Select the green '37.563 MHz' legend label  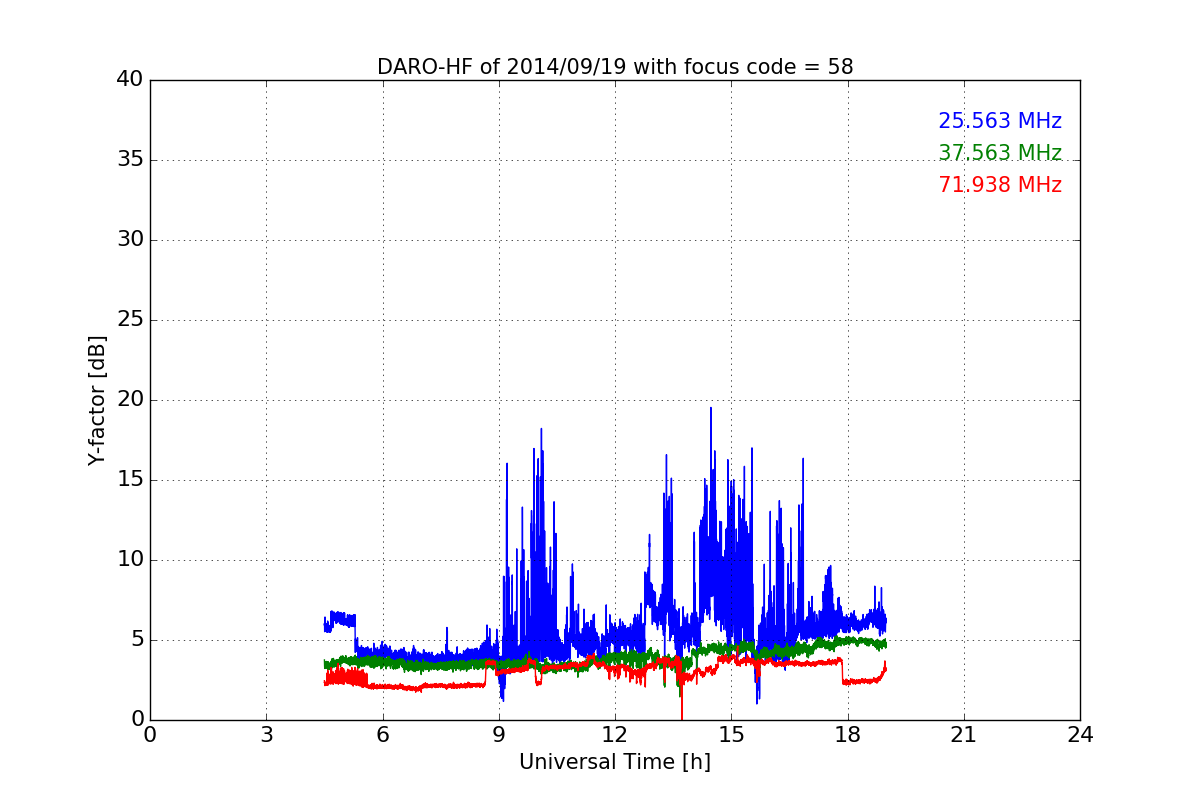pyautogui.click(x=1000, y=153)
